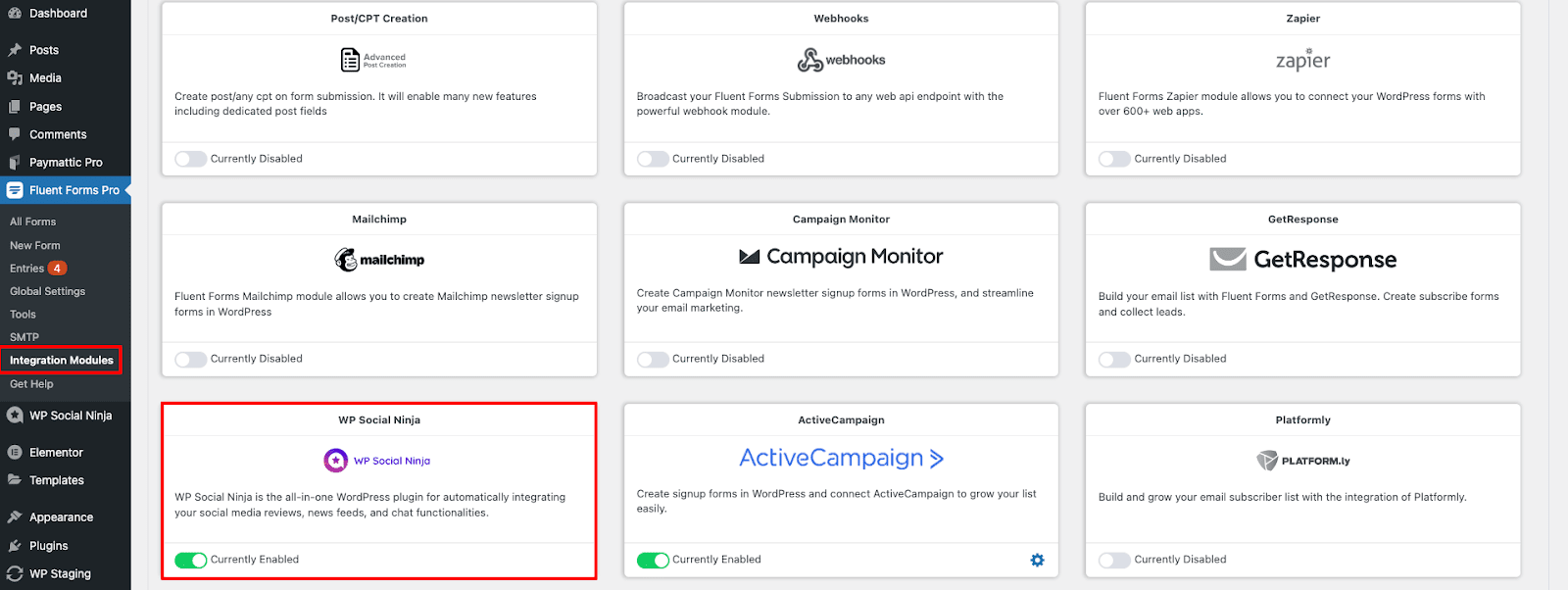Click the Comments bubble icon

[x=15, y=134]
